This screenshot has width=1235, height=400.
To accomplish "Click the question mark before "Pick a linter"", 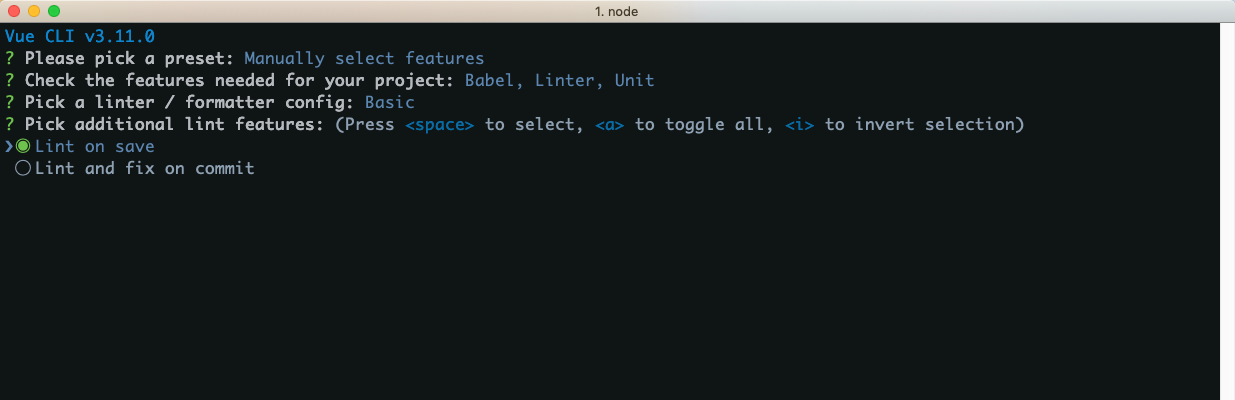I will [9, 102].
